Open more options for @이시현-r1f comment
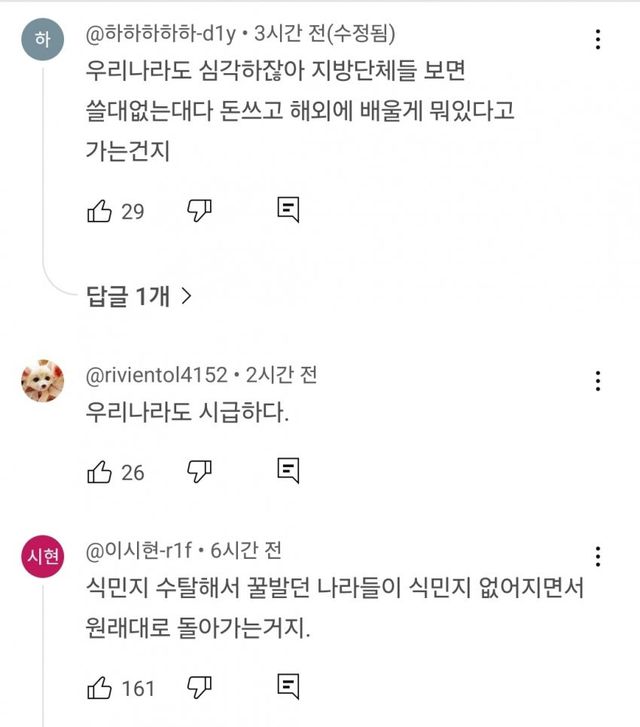Viewport: 640px width, 727px height. tap(598, 557)
